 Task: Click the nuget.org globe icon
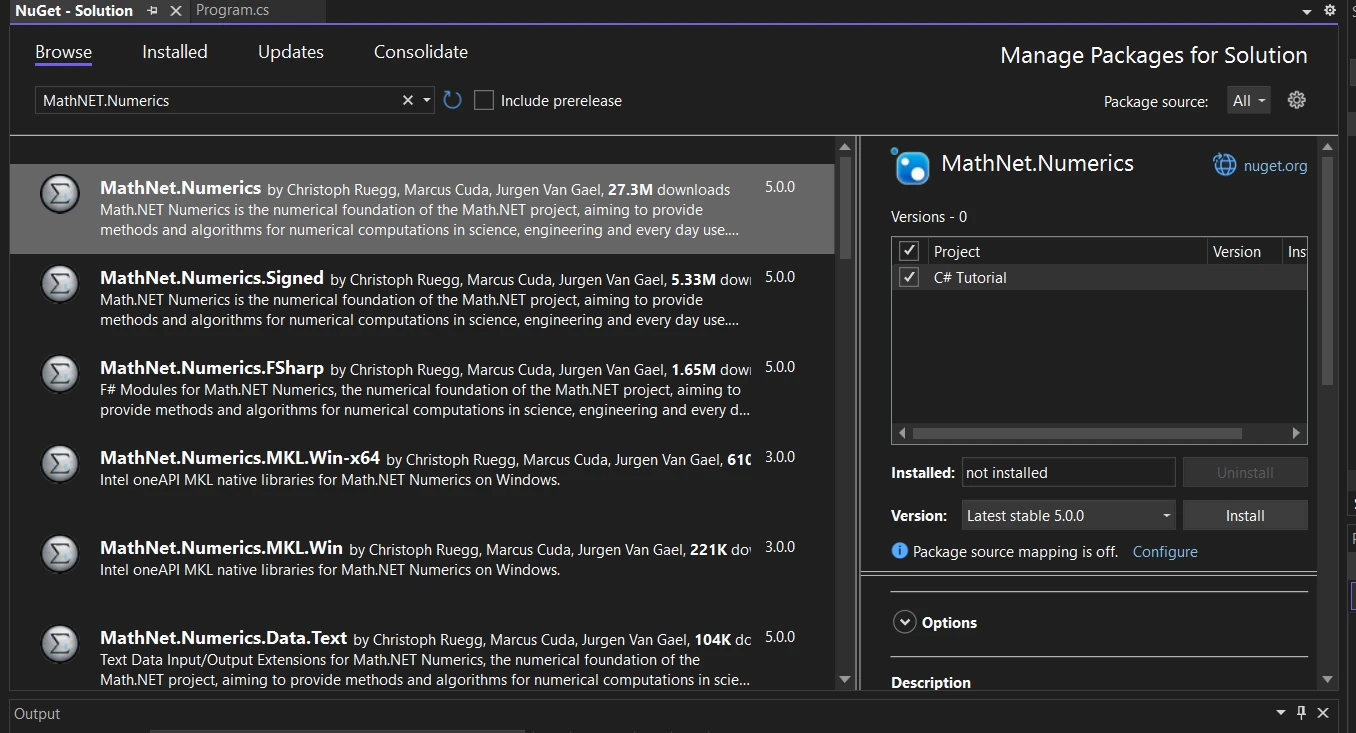(1224, 165)
